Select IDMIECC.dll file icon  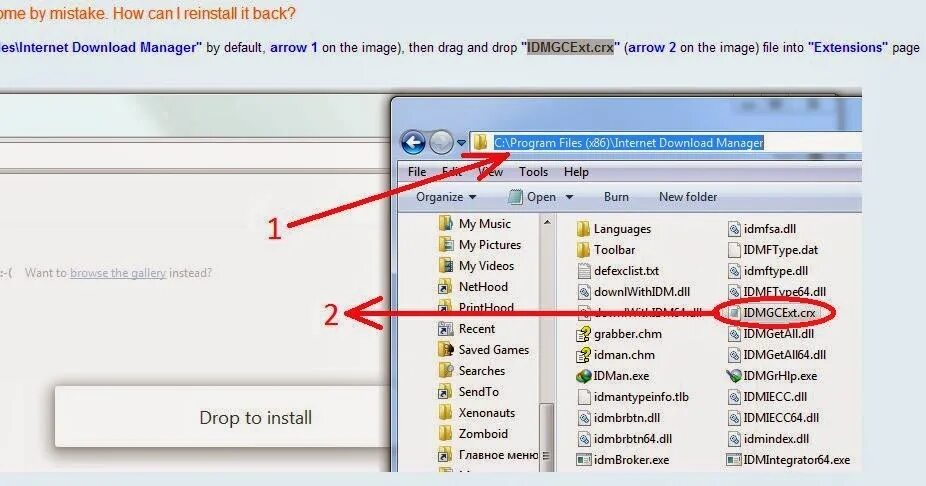click(x=734, y=397)
